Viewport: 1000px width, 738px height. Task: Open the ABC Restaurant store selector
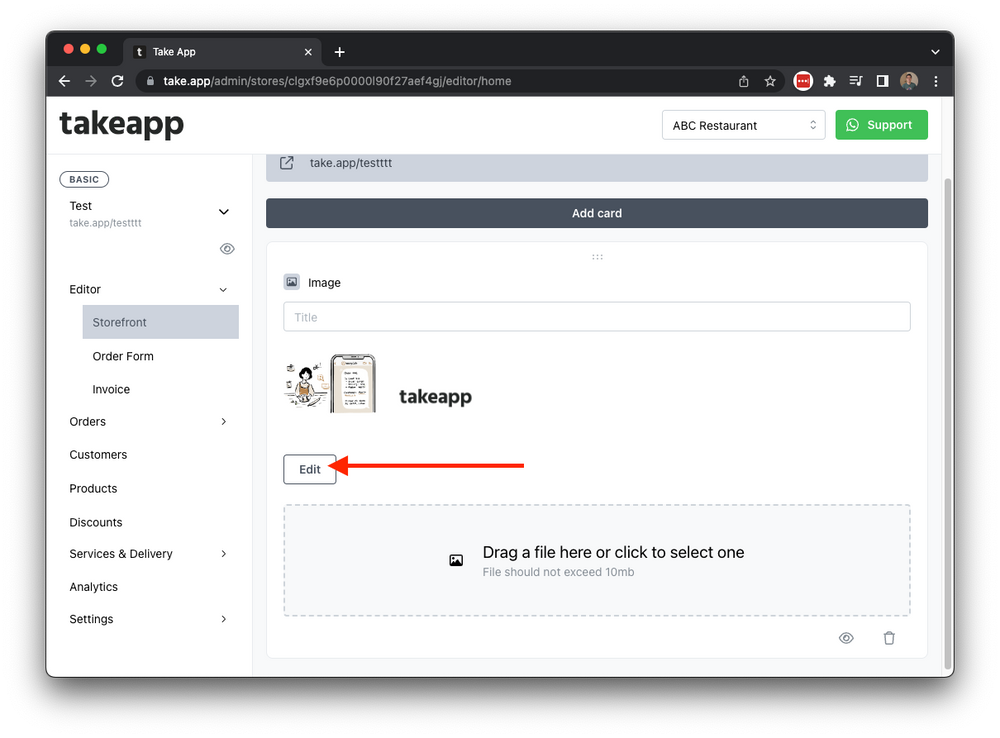[x=743, y=125]
